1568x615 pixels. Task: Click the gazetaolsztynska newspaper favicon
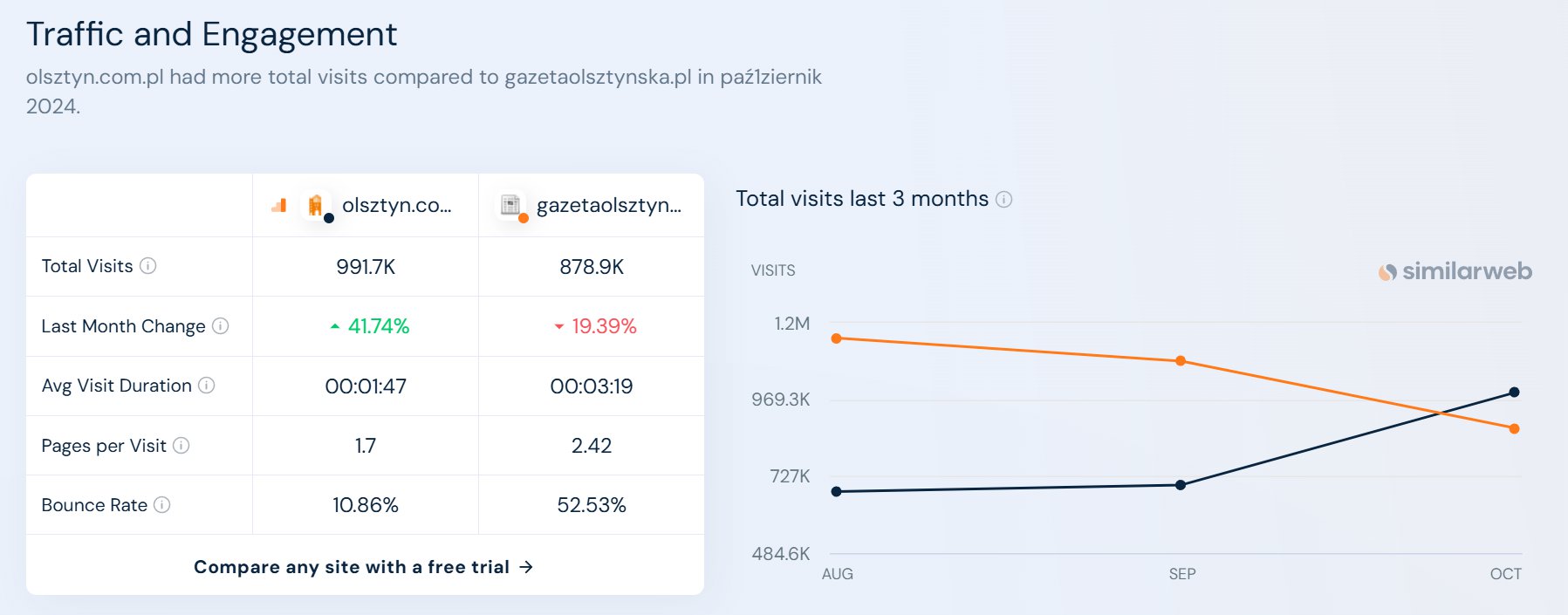[x=510, y=205]
